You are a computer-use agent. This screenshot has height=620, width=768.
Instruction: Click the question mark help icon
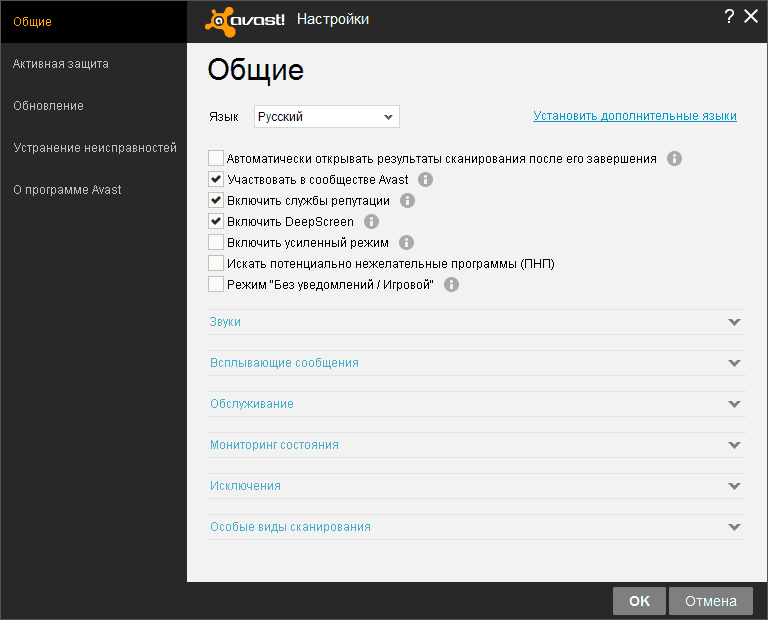click(729, 17)
